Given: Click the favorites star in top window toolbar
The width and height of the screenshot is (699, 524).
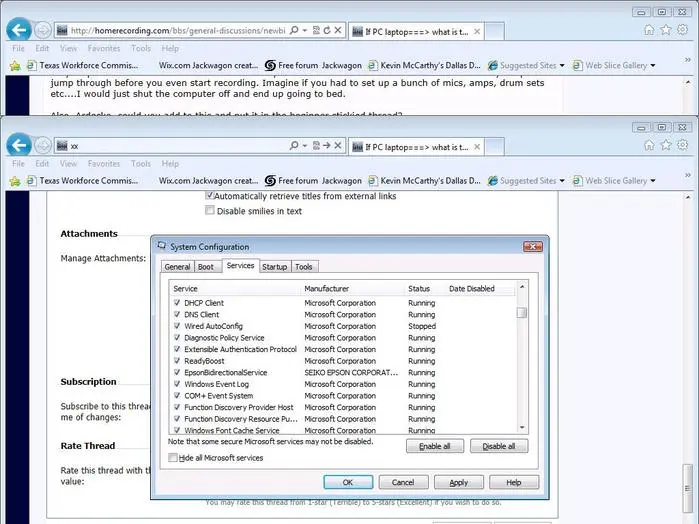Looking at the screenshot, I should click(x=666, y=30).
